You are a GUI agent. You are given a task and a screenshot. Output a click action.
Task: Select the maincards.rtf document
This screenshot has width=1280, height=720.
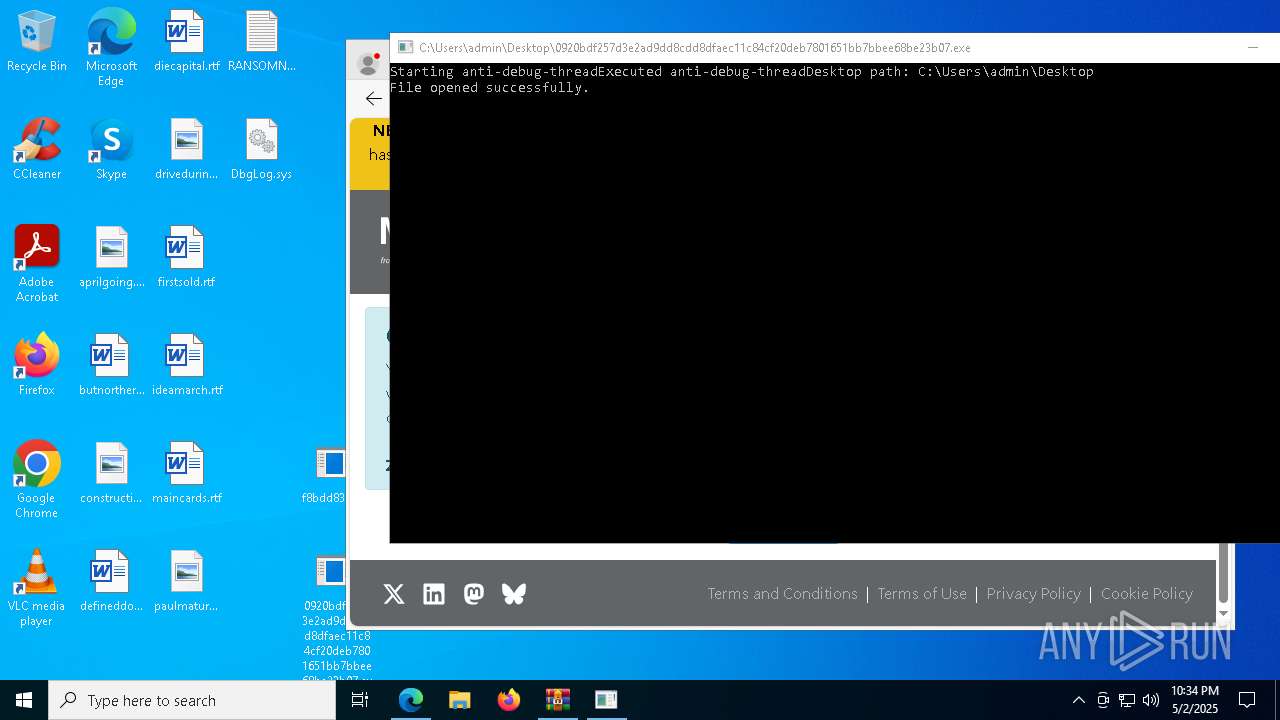coord(186,474)
